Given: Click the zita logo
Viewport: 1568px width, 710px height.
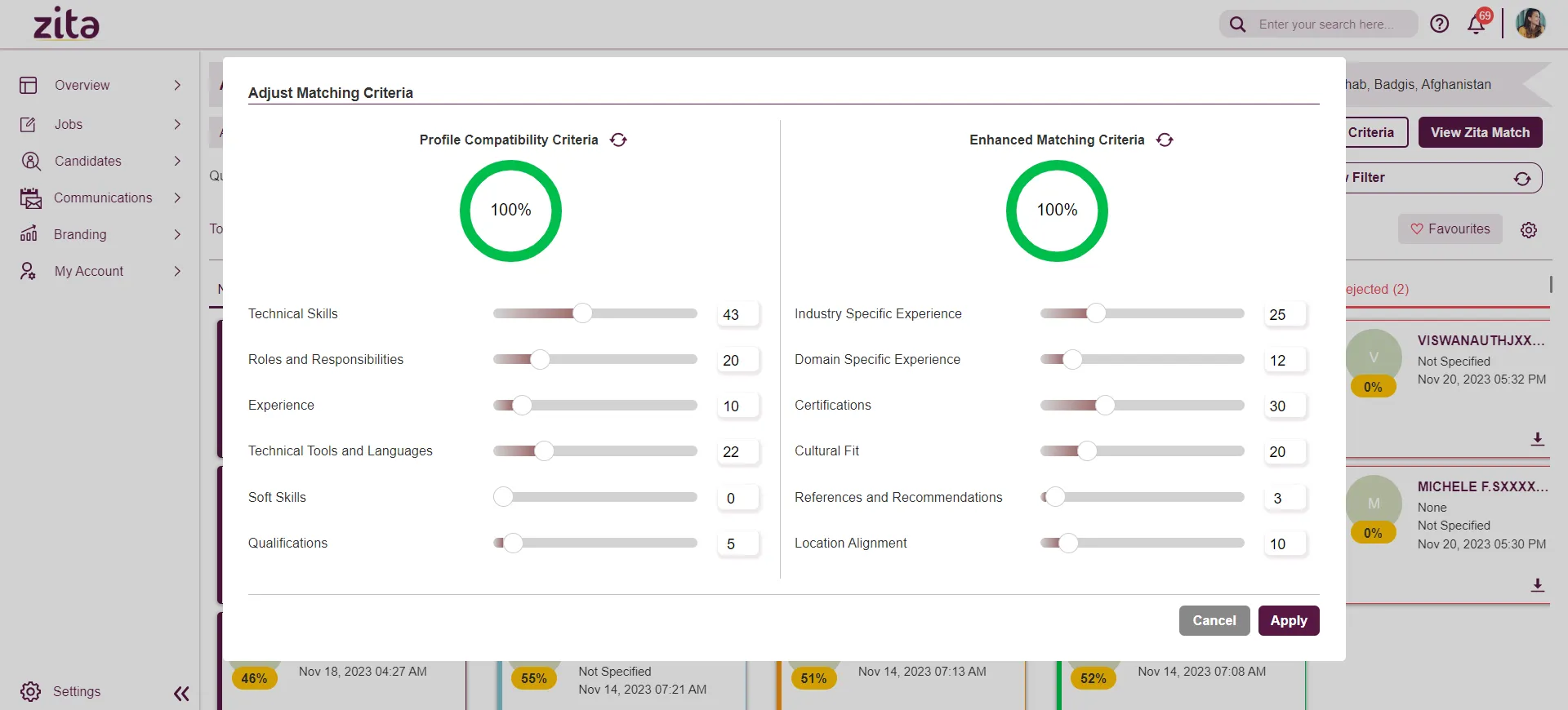Looking at the screenshot, I should (x=66, y=24).
